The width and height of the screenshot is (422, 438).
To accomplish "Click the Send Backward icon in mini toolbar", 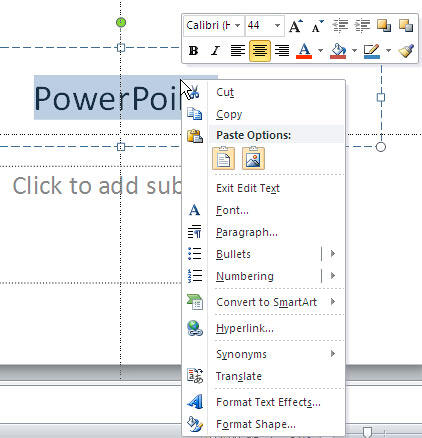I will (x=406, y=26).
